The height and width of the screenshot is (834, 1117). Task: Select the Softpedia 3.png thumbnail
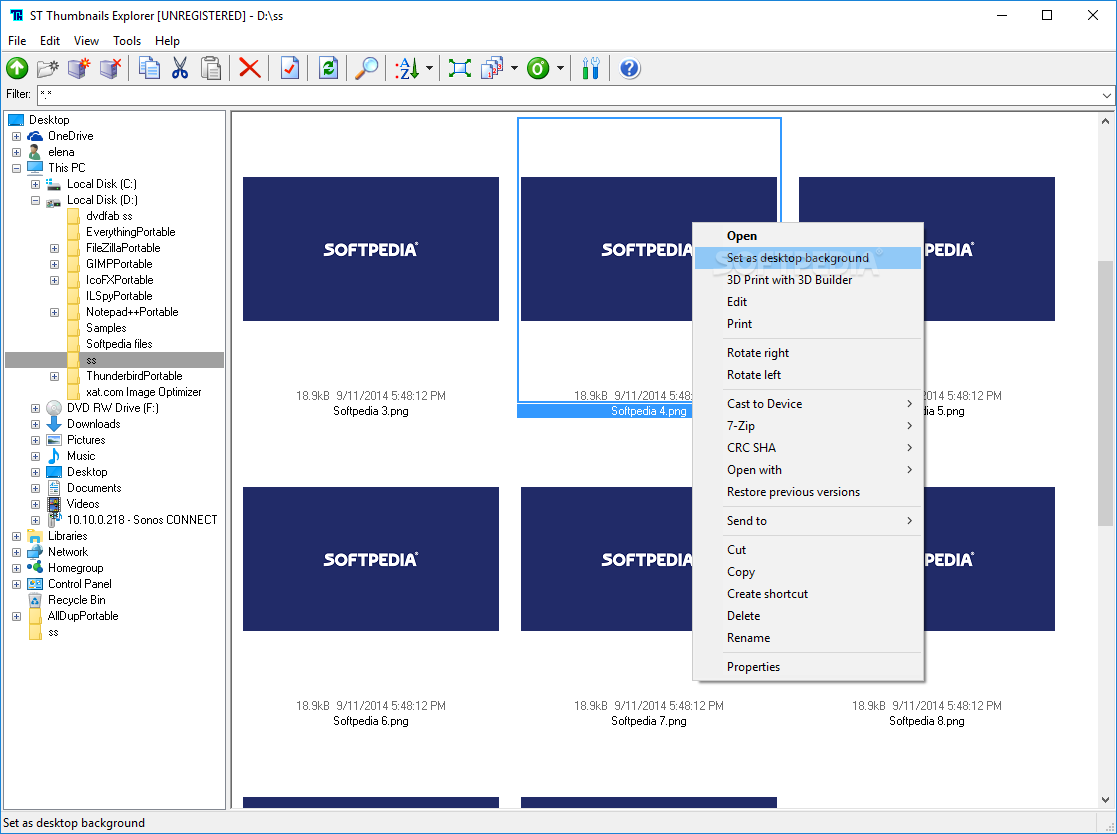[x=370, y=249]
